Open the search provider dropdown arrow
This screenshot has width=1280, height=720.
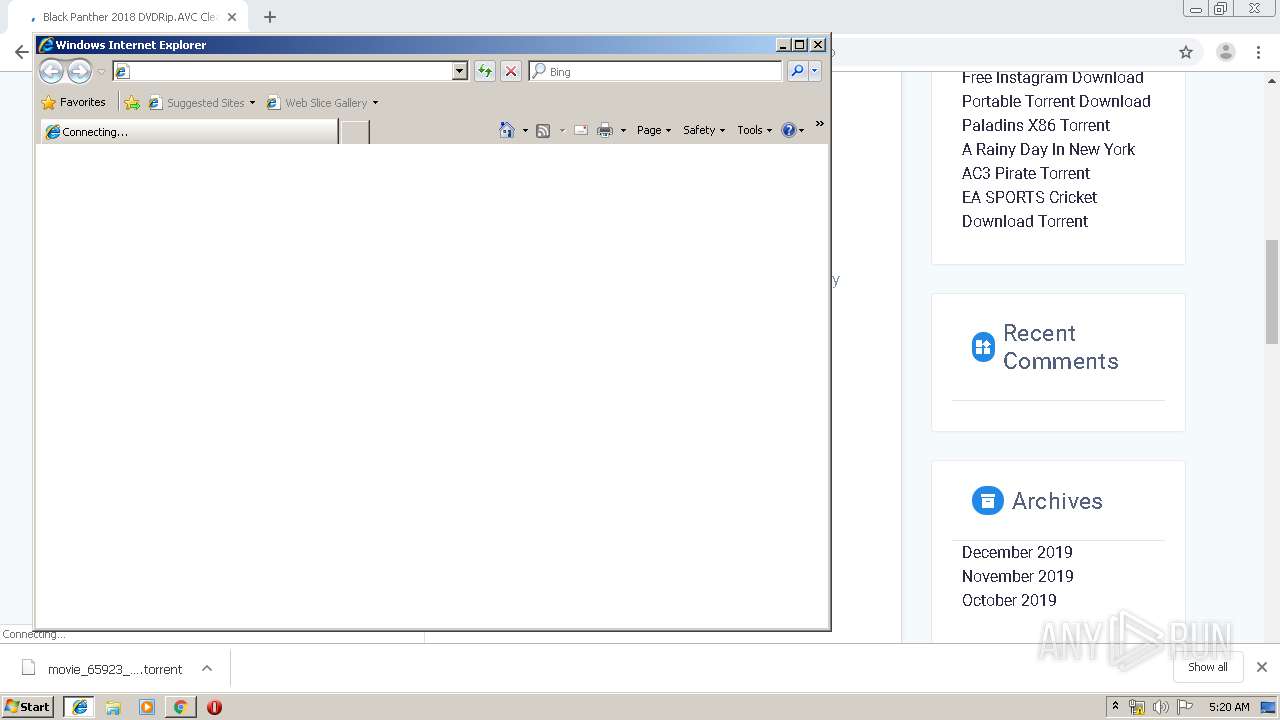[x=815, y=71]
